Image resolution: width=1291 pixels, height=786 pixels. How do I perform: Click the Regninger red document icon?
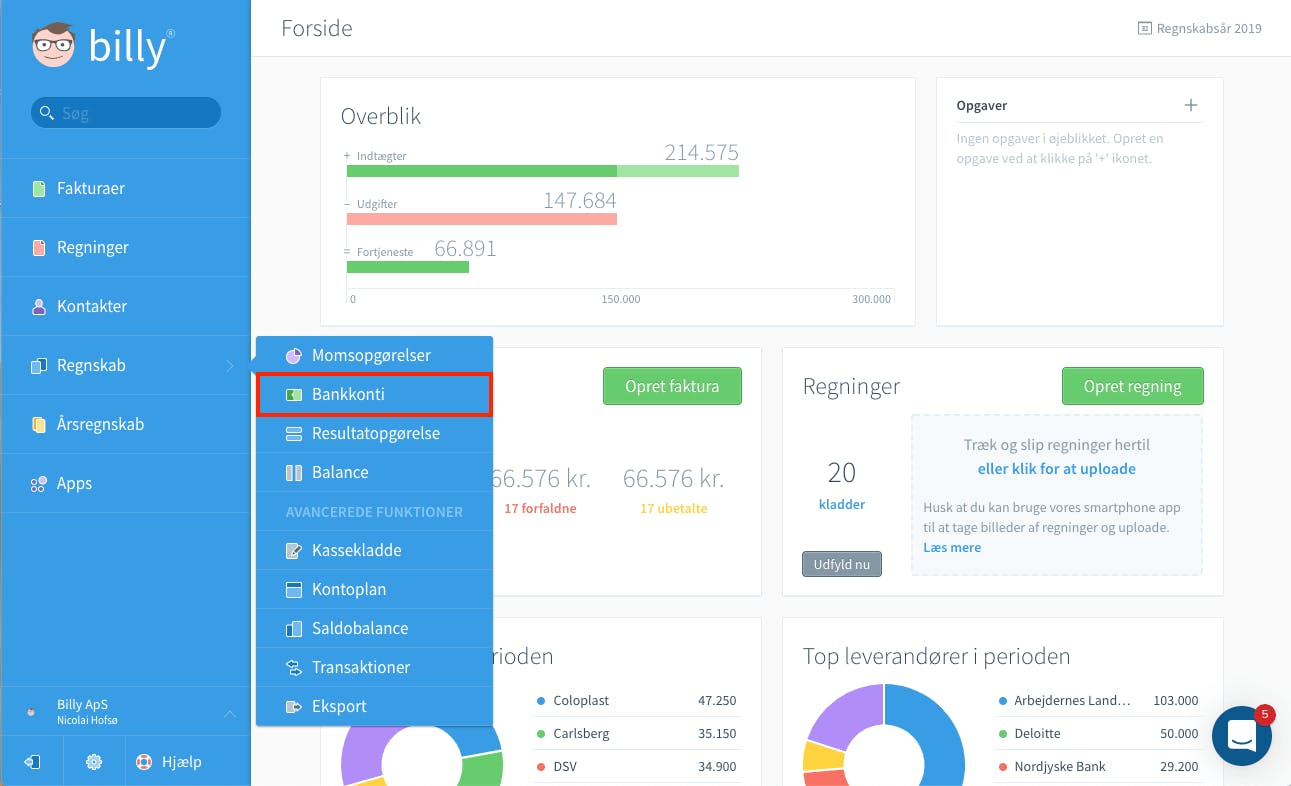coord(39,247)
